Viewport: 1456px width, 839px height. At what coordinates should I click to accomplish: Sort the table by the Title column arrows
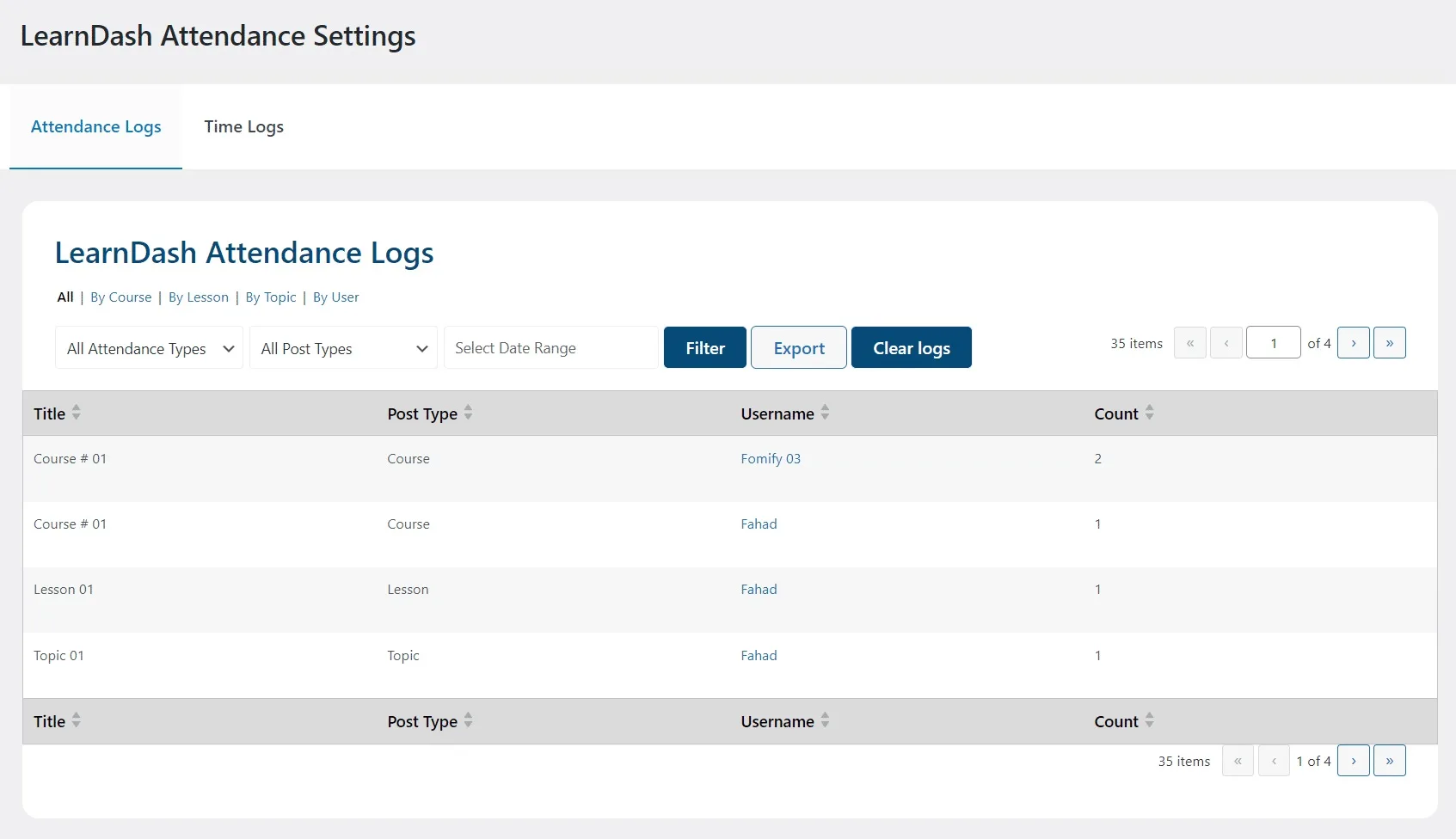pyautogui.click(x=77, y=413)
